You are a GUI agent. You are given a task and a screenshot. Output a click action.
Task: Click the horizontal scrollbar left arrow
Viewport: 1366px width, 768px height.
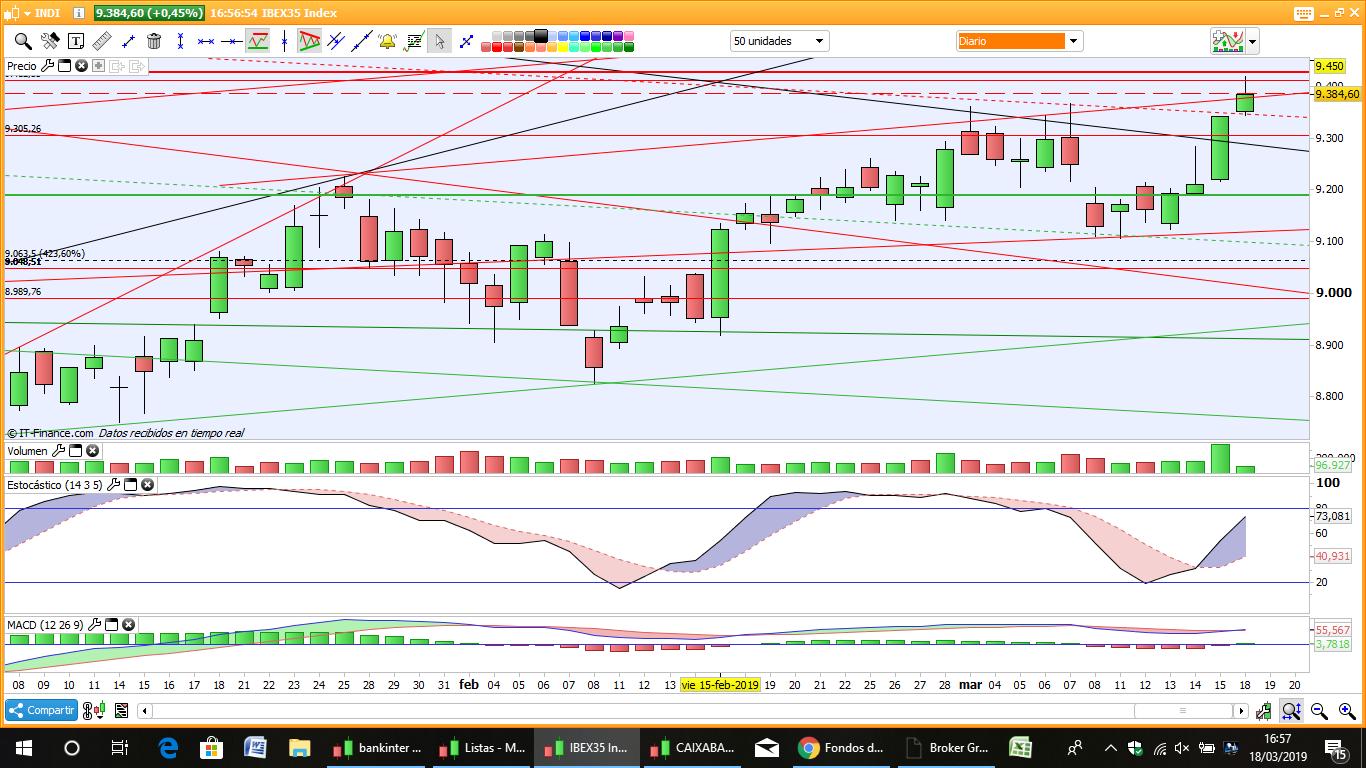145,711
